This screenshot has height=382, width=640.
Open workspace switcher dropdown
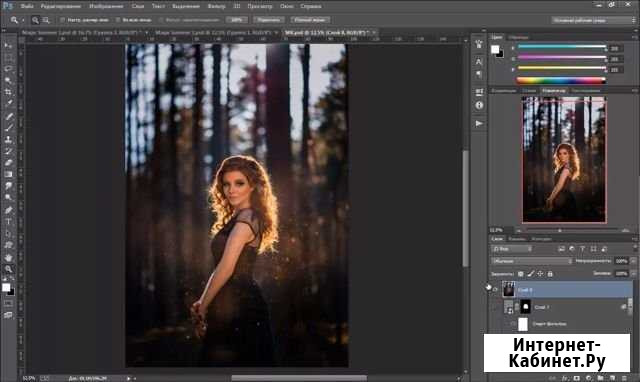[x=594, y=20]
